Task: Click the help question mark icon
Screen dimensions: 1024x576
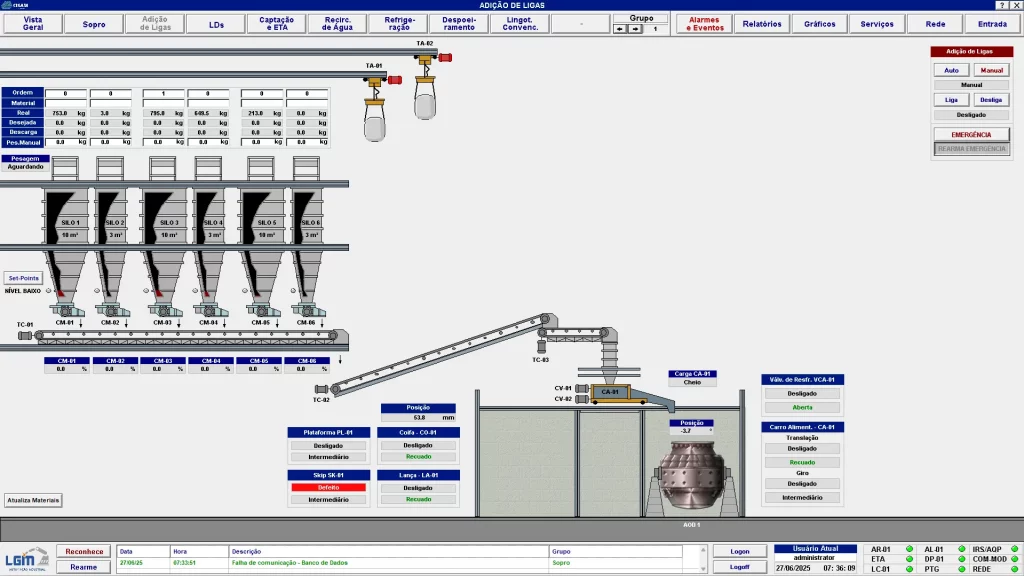Action: pos(1002,5)
